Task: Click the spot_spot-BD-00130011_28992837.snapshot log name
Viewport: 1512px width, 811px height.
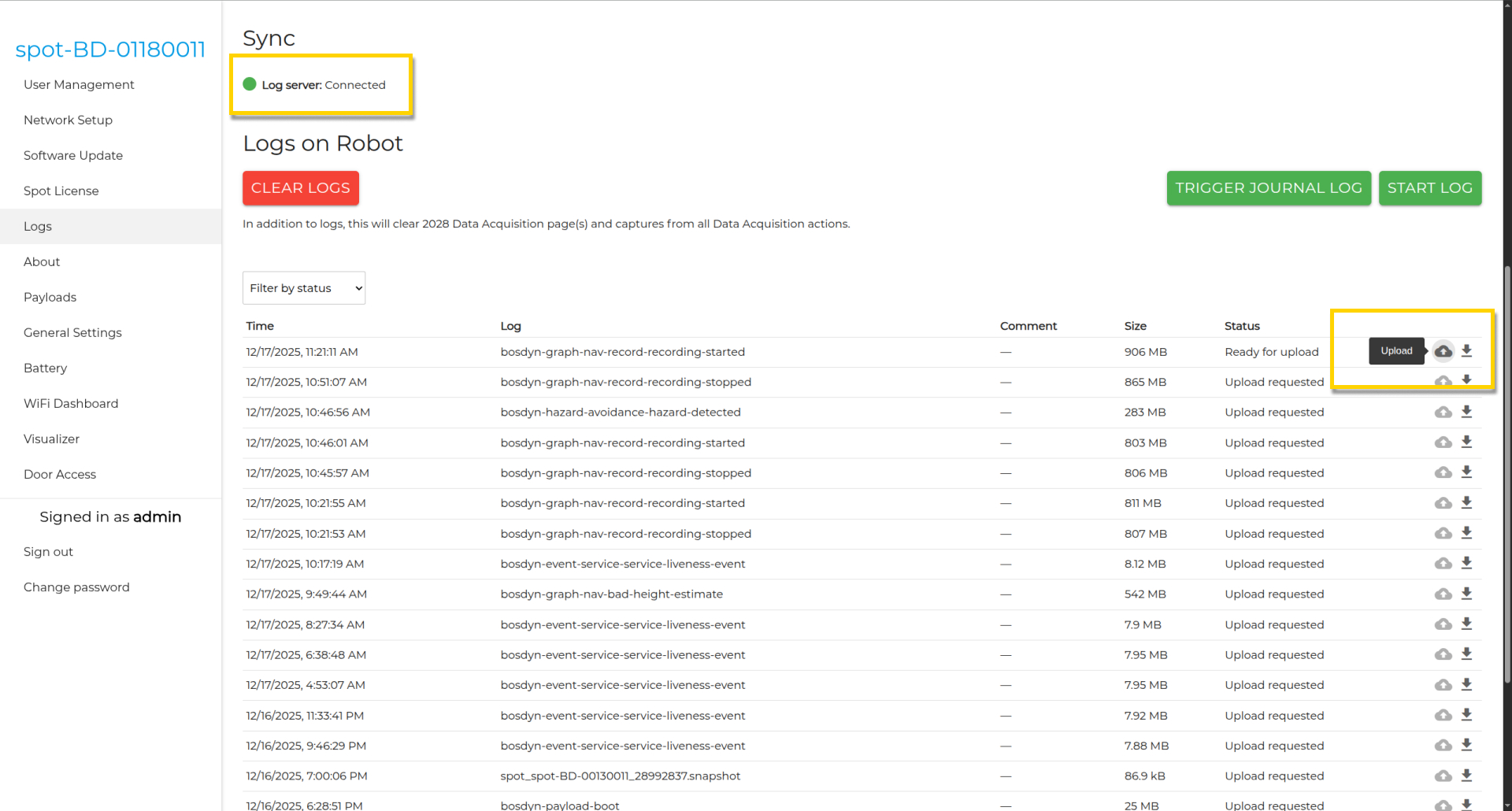Action: (621, 776)
